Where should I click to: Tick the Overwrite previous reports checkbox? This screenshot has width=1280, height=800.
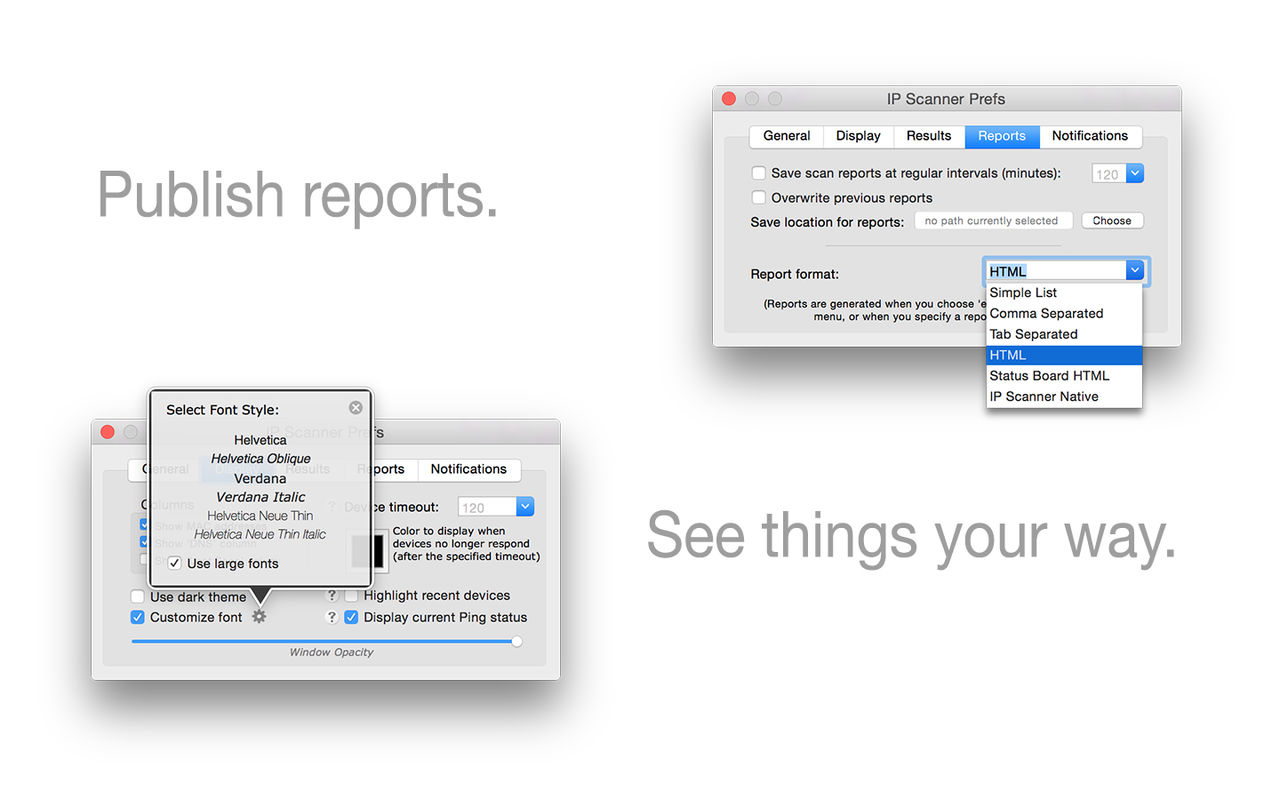point(759,197)
